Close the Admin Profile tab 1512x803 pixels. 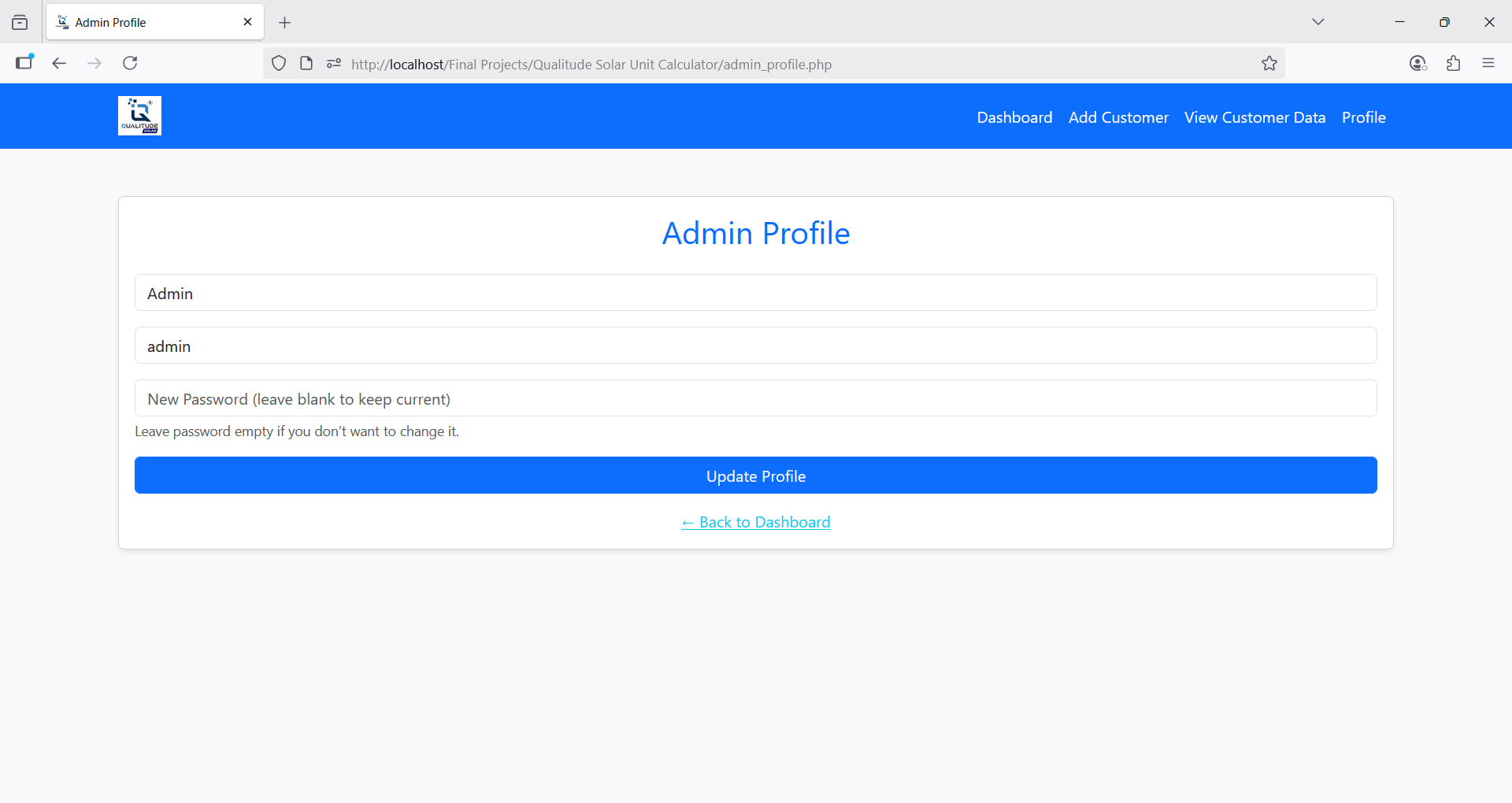point(247,22)
